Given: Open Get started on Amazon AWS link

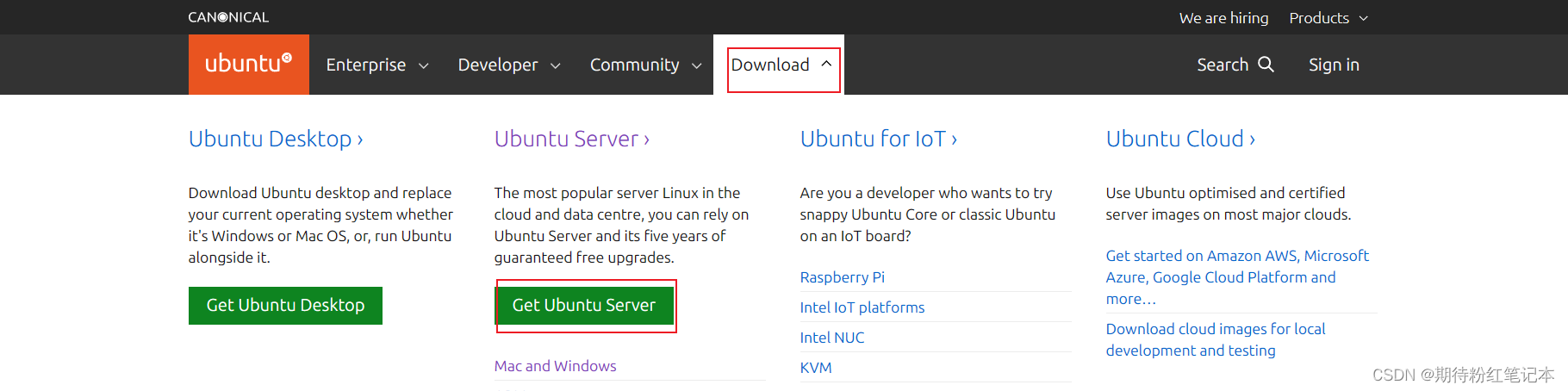Looking at the screenshot, I should pyautogui.click(x=1237, y=277).
